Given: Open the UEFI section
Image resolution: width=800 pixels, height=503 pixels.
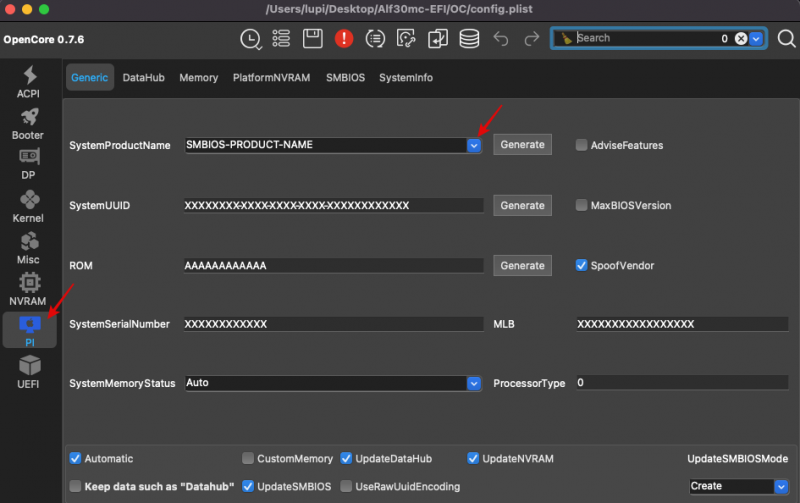Looking at the screenshot, I should click(x=28, y=372).
